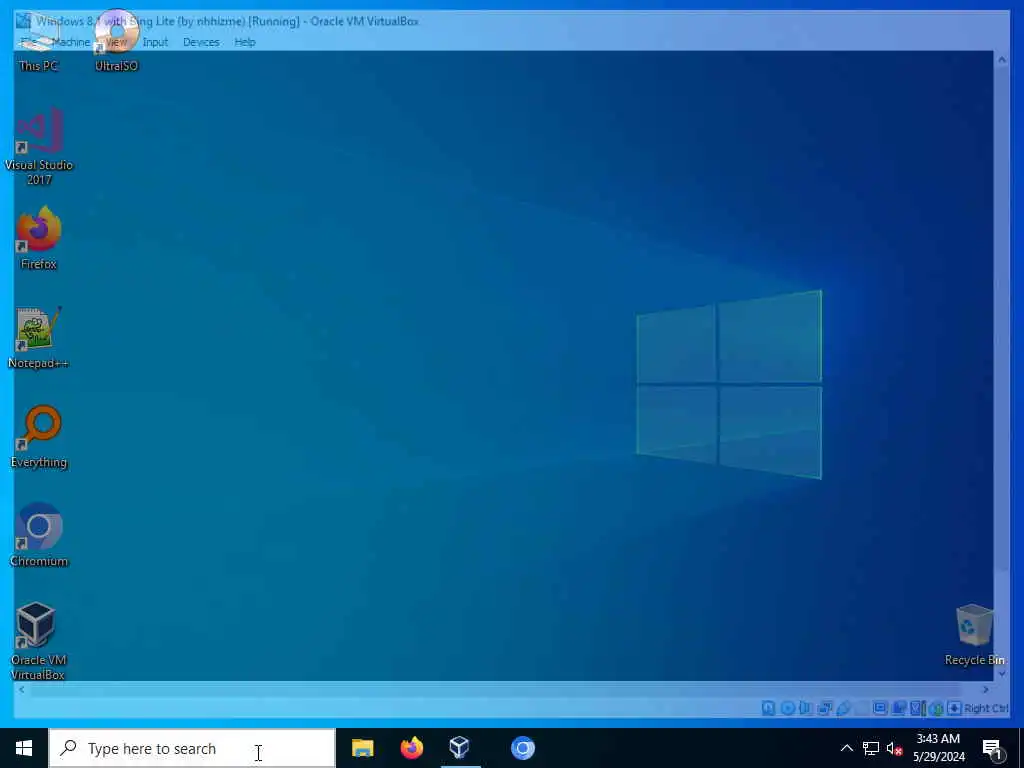Screen dimensions: 1024x768
Task: Select the Visual Studio 2017 shortcut
Action: point(39,147)
